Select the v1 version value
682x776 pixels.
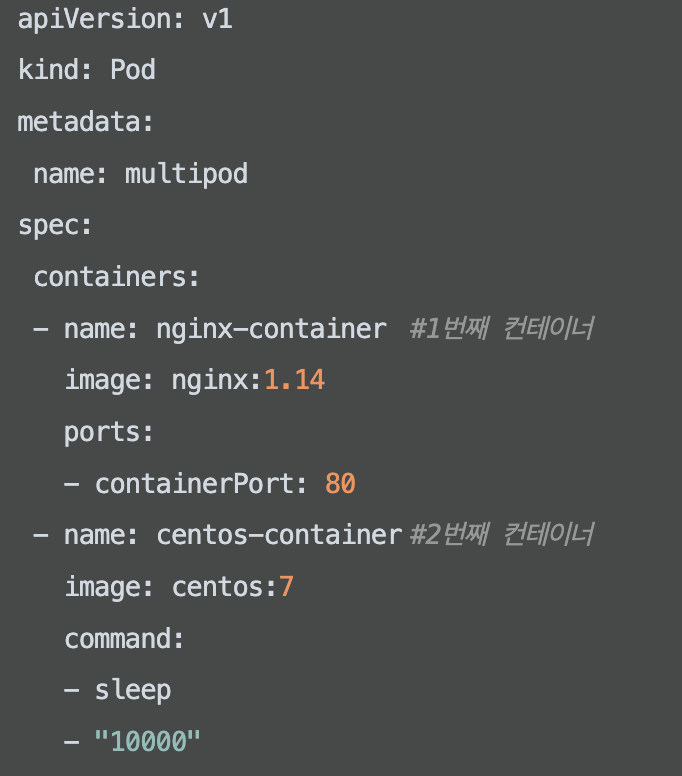[x=217, y=19]
